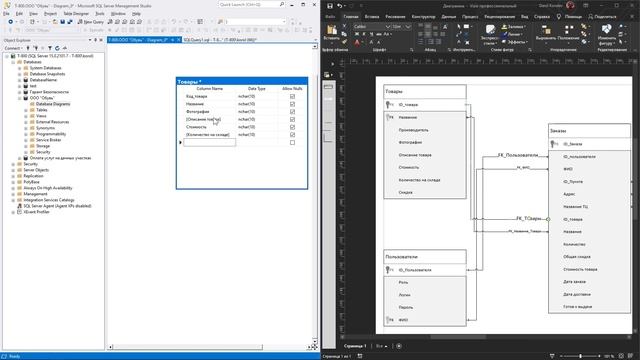Click the Страница-1 page tab
Screen dimensions: 640x360
[x=355, y=346]
